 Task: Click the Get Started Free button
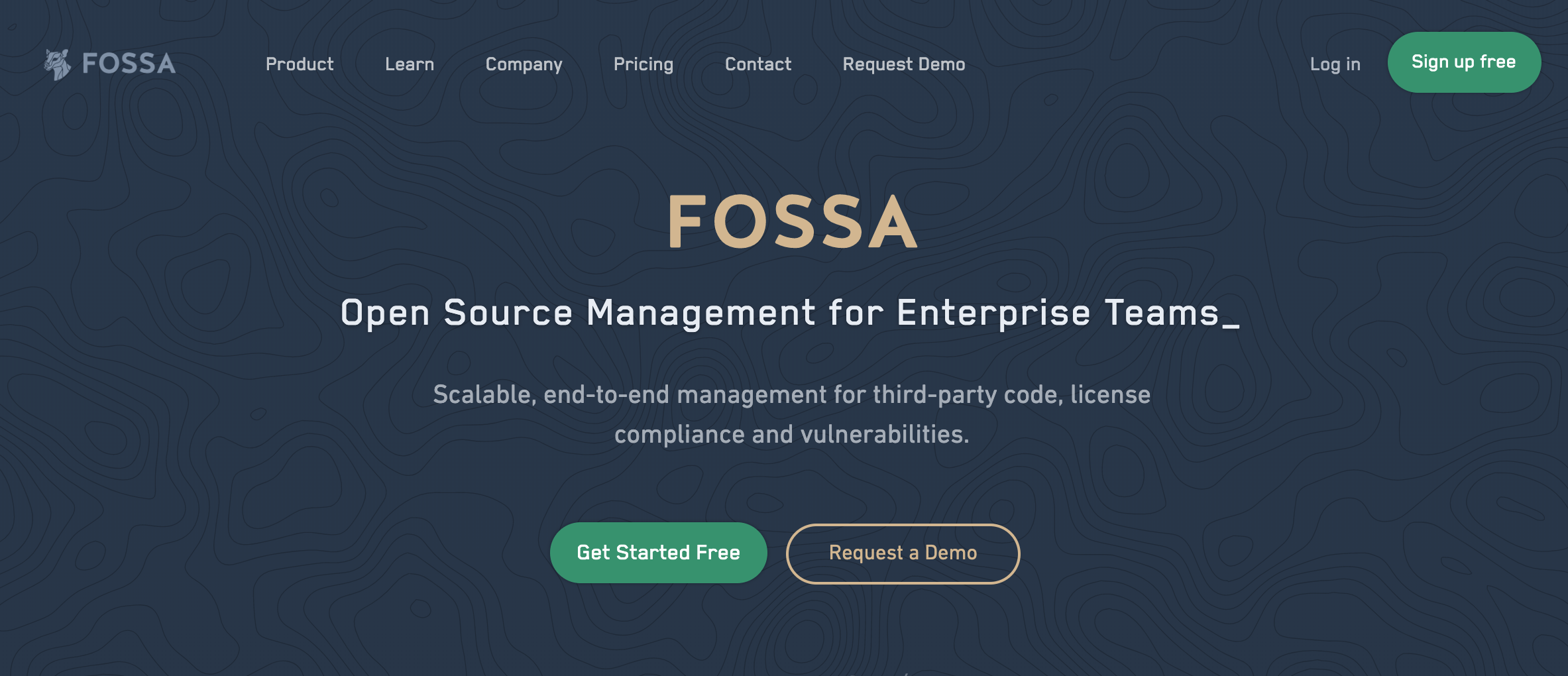pos(658,552)
